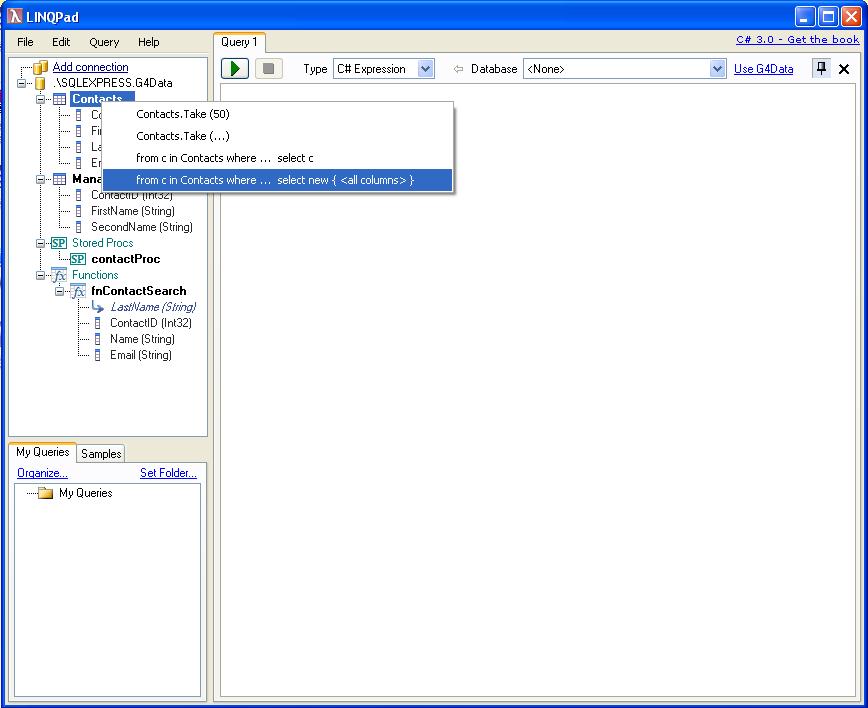Pin the query pane with the pushpin icon
The width and height of the screenshot is (868, 708).
(x=821, y=69)
